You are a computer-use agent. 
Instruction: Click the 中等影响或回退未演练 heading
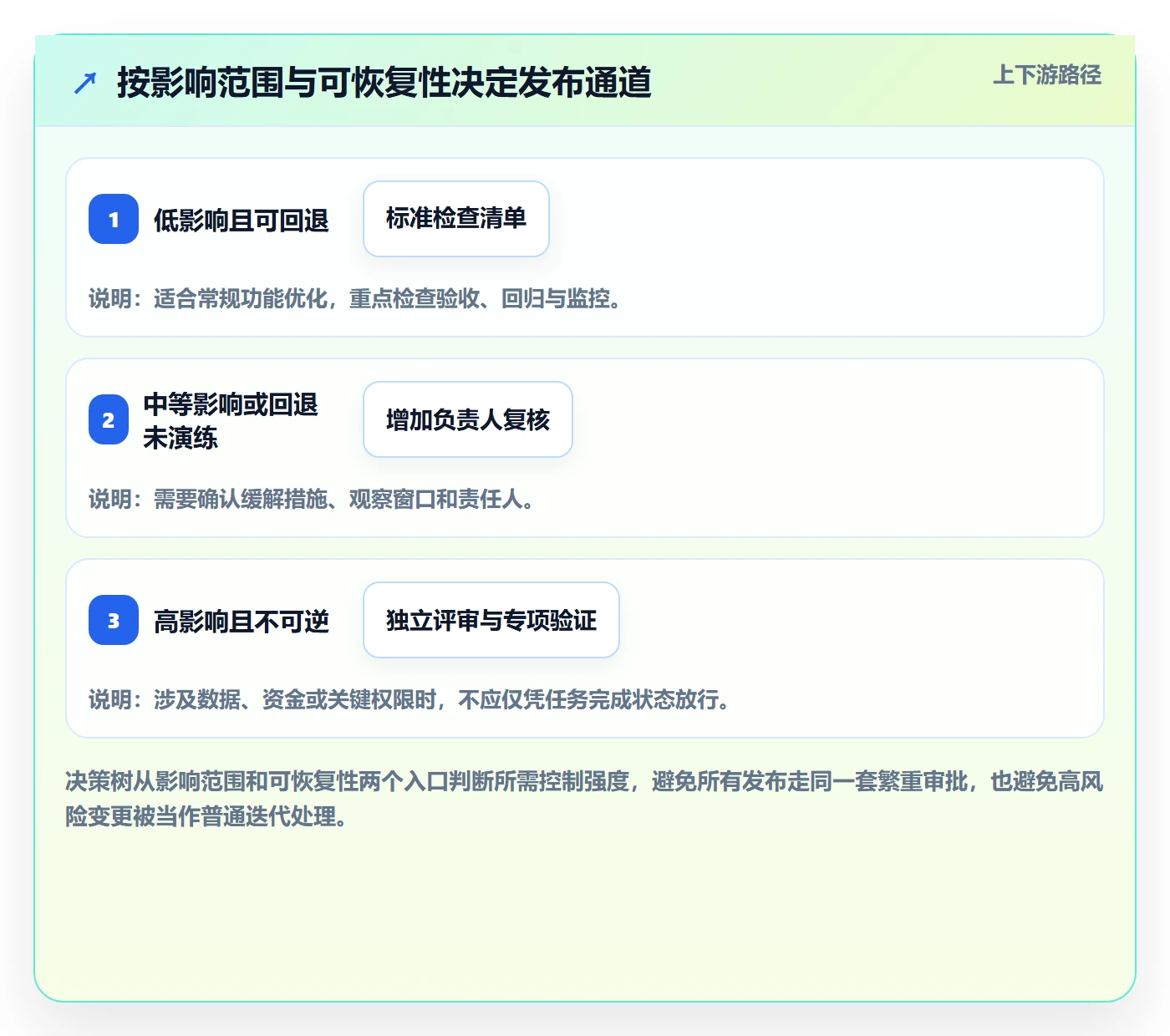click(x=231, y=420)
